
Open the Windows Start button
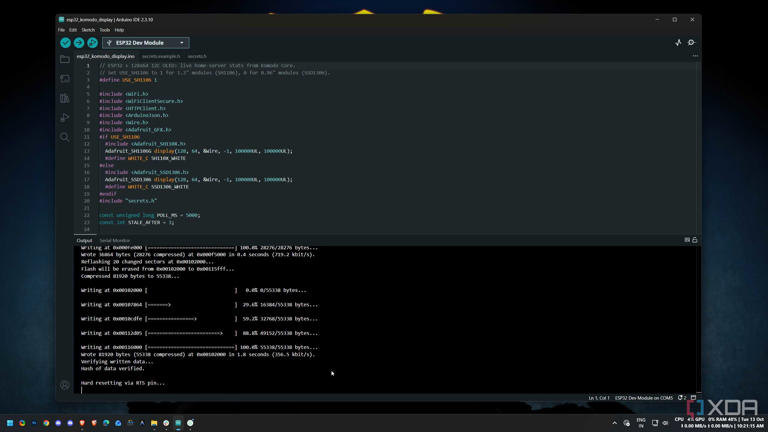(10, 423)
